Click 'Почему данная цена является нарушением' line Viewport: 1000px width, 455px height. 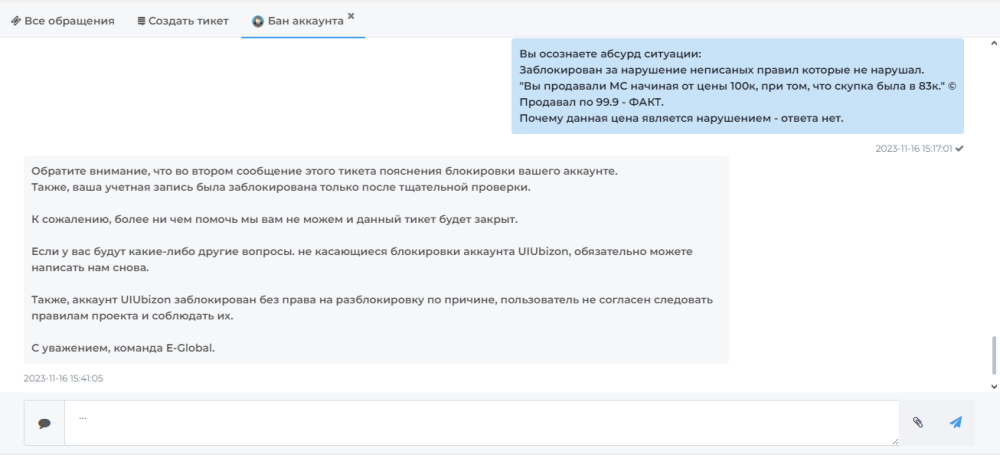click(681, 119)
